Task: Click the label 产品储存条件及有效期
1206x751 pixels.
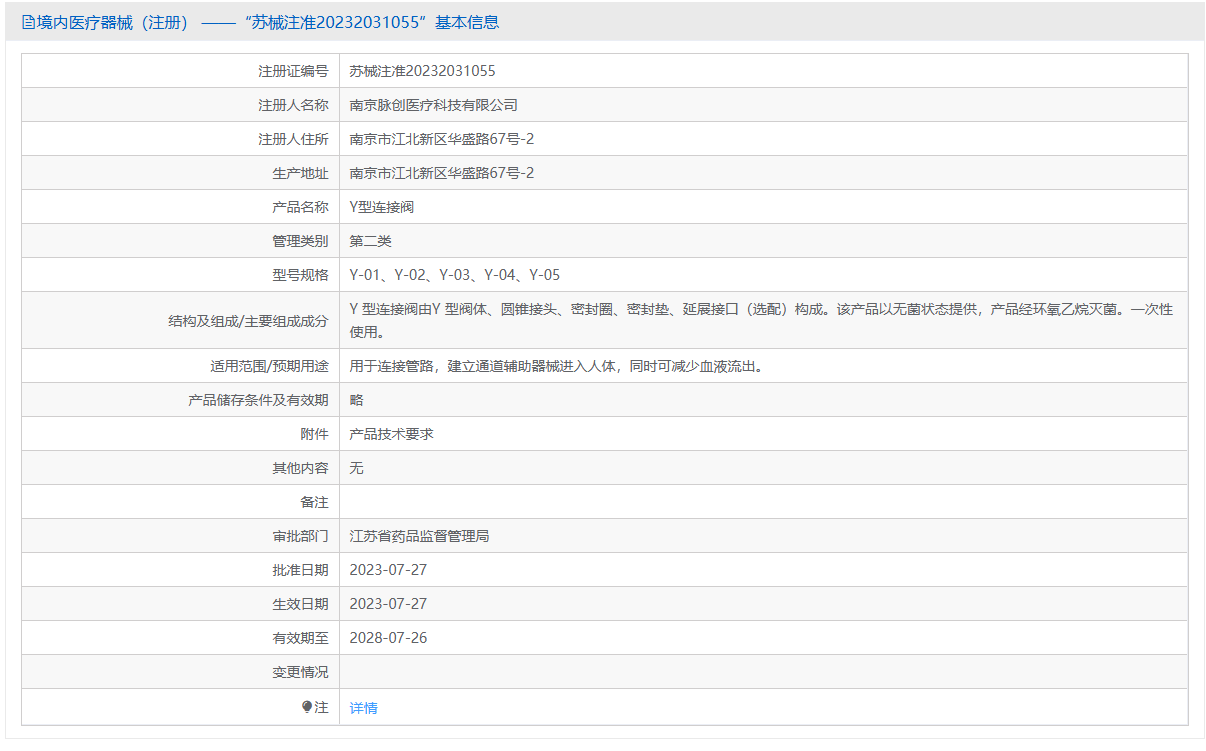Action: (258, 400)
